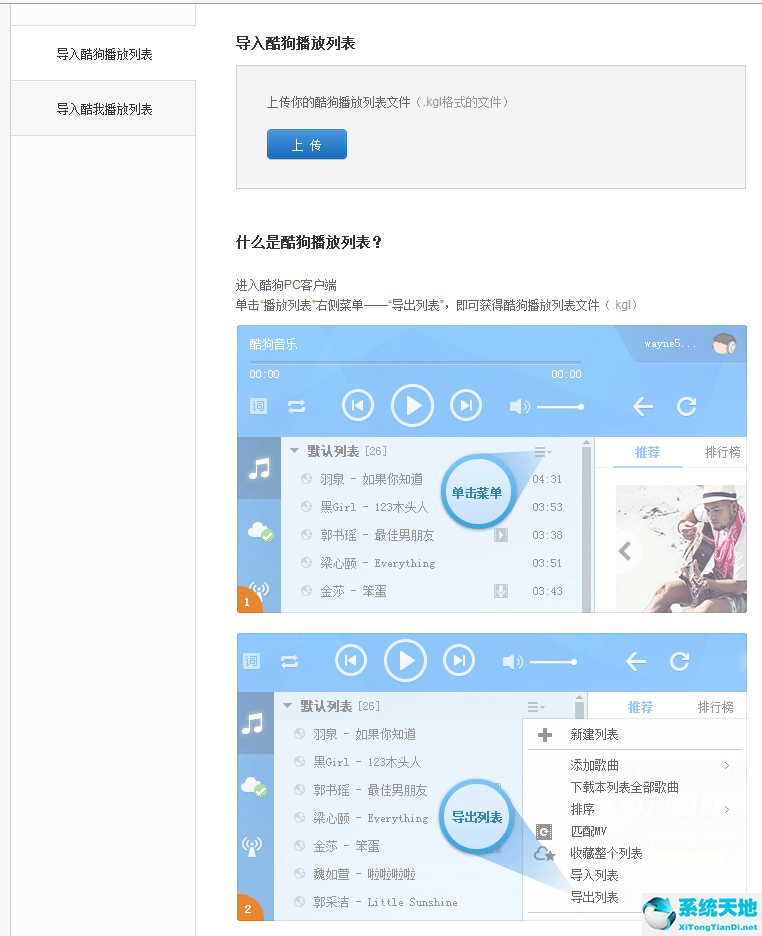Click the radio broadcast sidebar icon in step 2 player
Viewport: 762px width, 936px height.
252,846
